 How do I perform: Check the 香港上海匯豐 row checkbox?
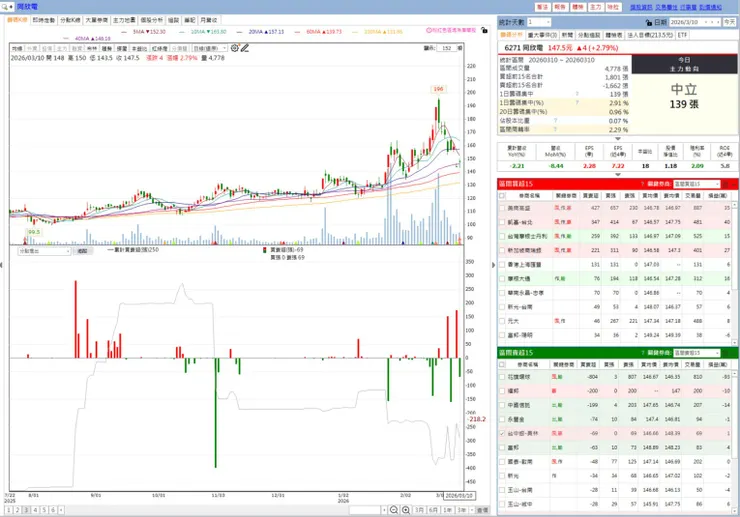[x=502, y=264]
